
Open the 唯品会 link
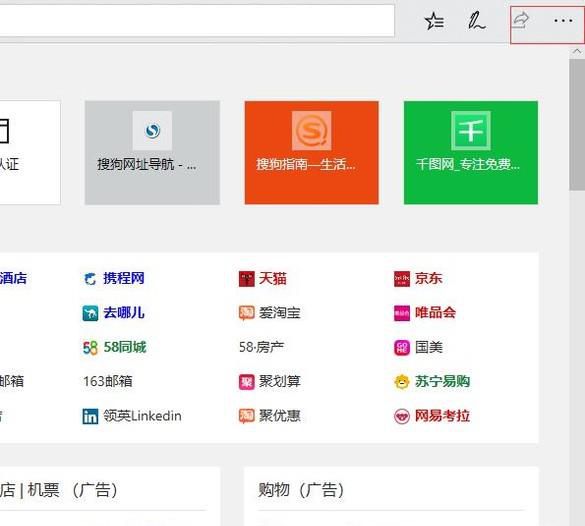click(x=436, y=313)
